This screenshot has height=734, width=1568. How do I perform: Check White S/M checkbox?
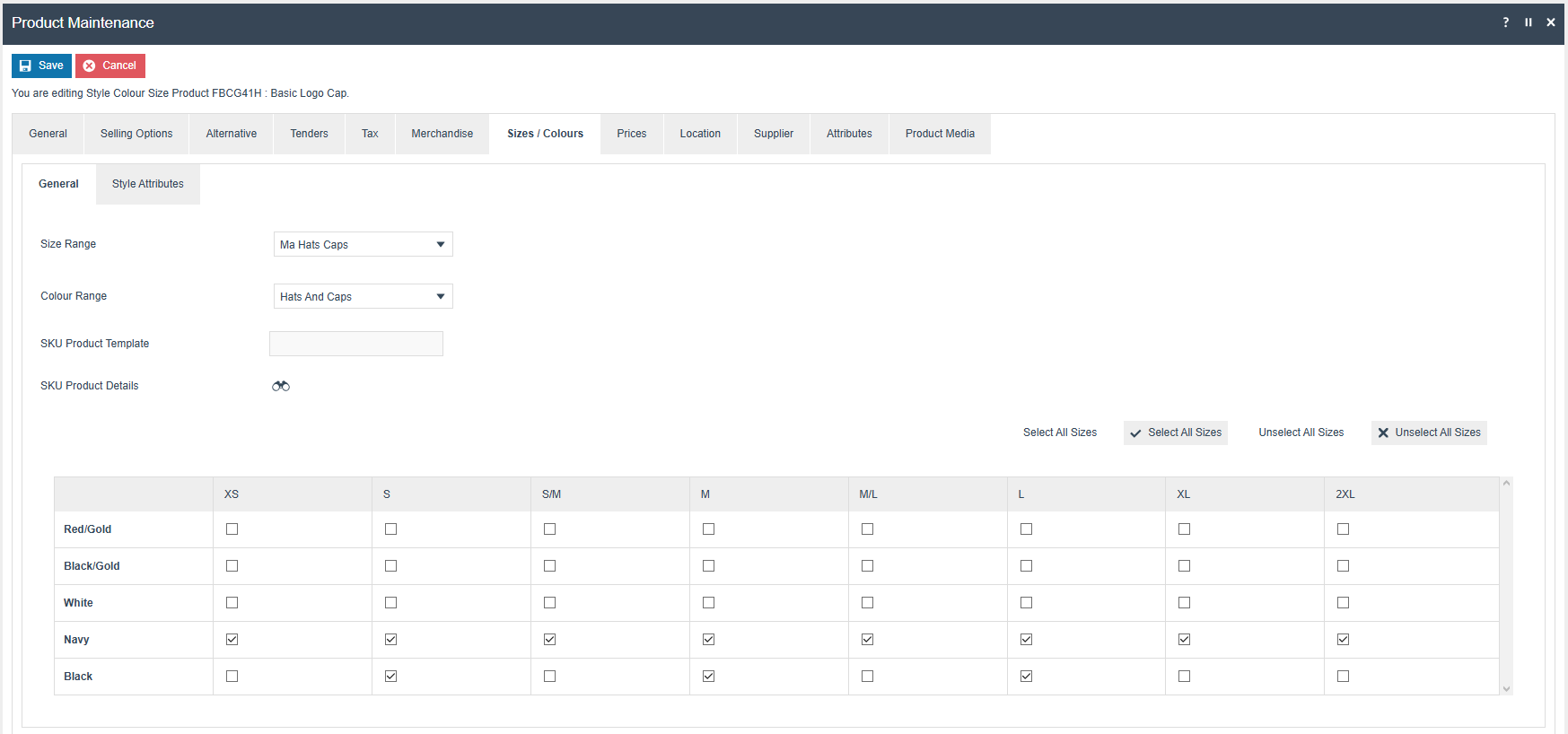coord(550,603)
